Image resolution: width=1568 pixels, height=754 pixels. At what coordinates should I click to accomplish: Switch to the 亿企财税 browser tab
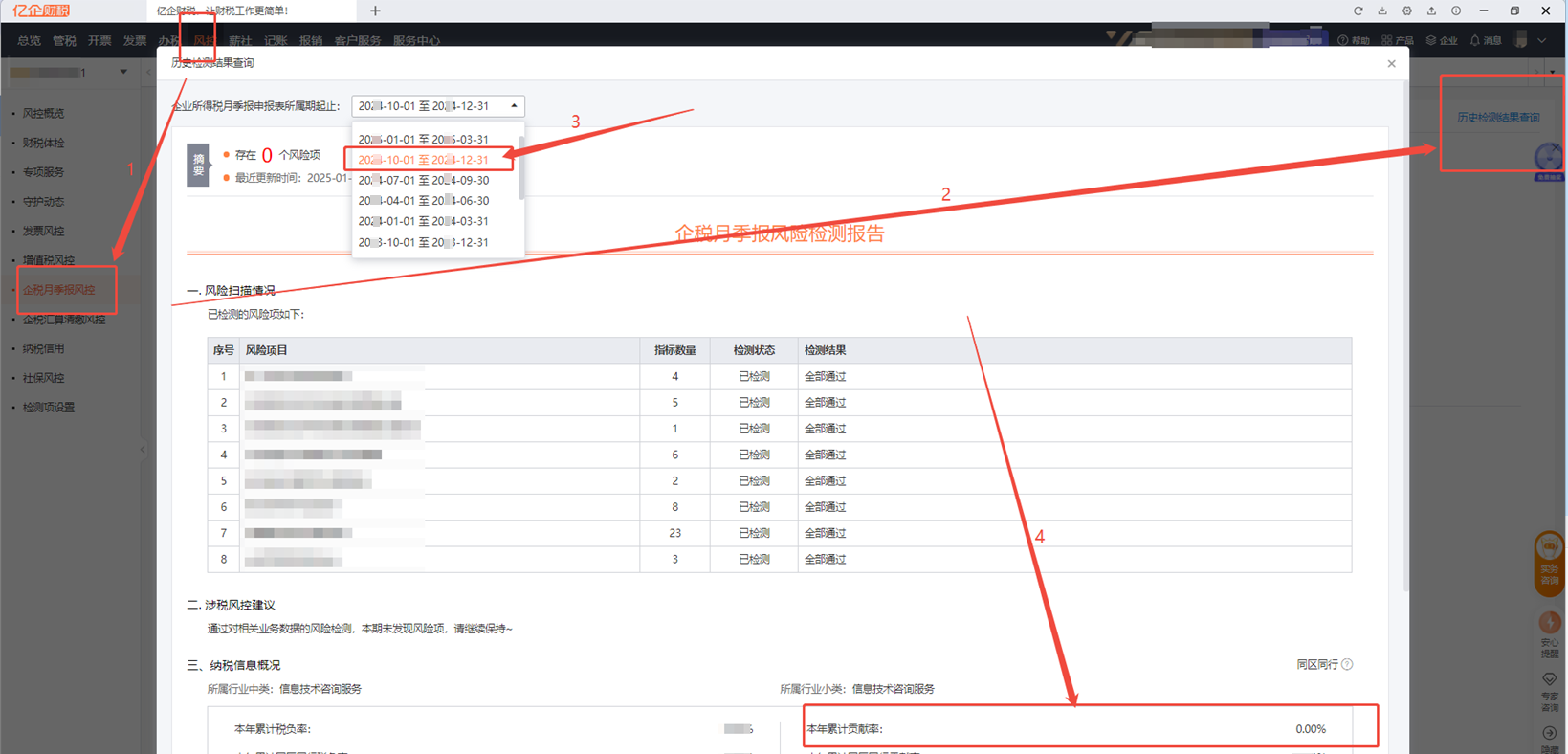point(251,11)
